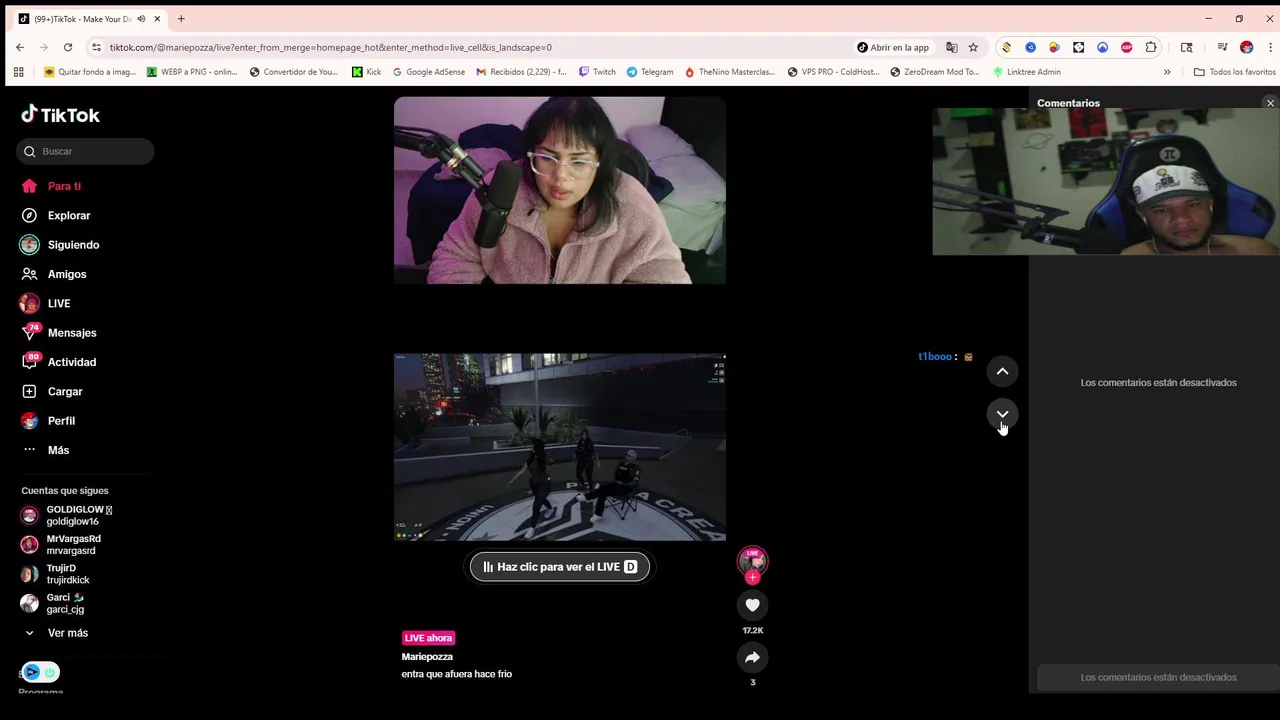Screen dimensions: 1280x720
Task: Open TheNino Masterclass bookmark
Action: 729,72
